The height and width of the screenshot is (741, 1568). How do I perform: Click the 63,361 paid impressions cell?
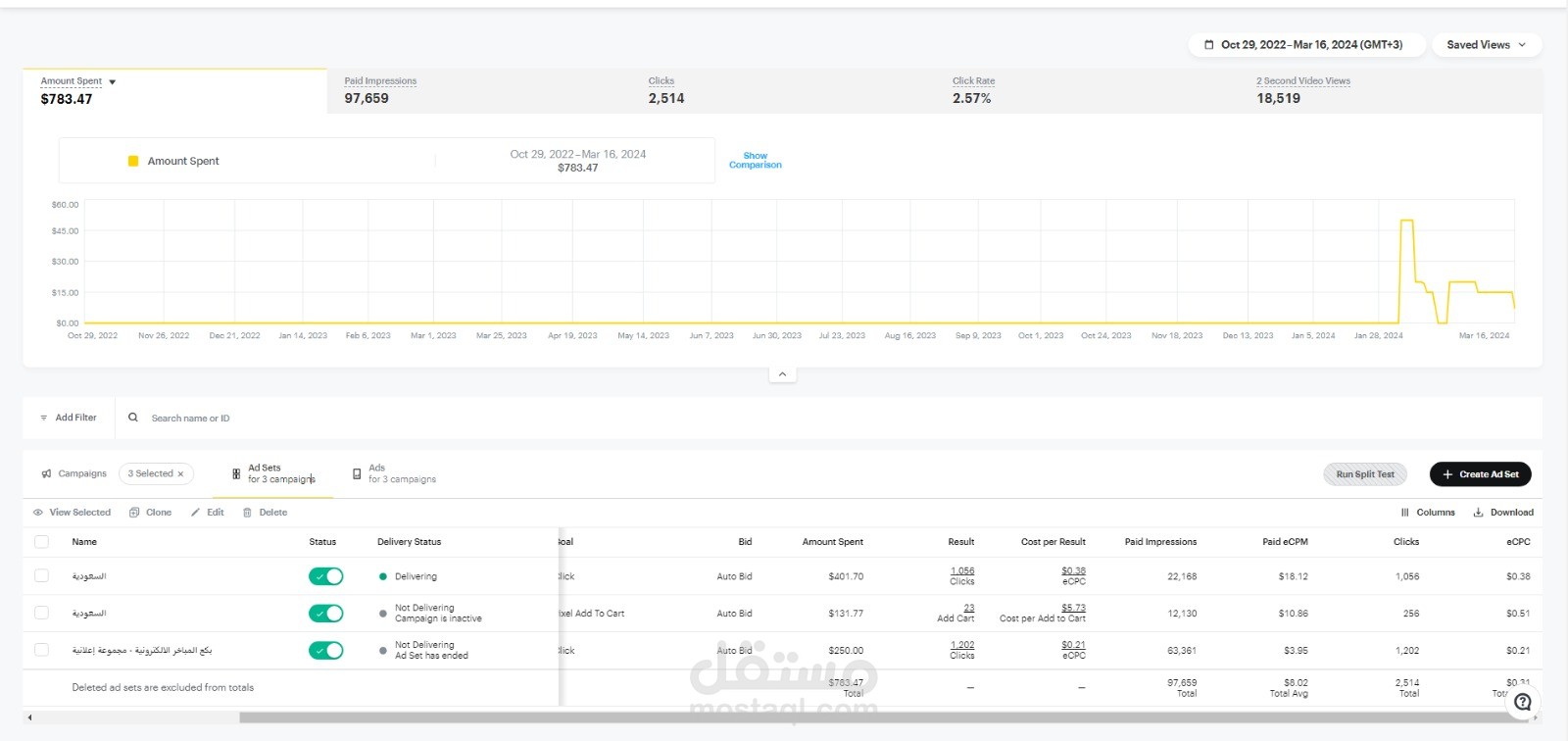1181,651
